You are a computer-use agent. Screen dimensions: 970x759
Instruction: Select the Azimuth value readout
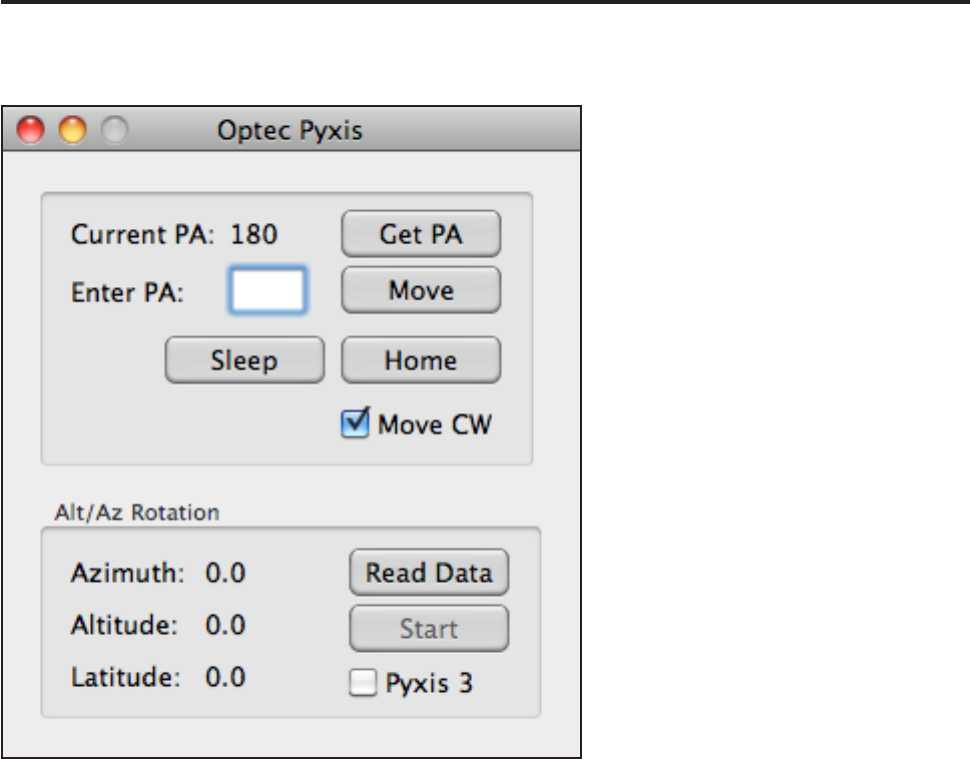[x=226, y=573]
